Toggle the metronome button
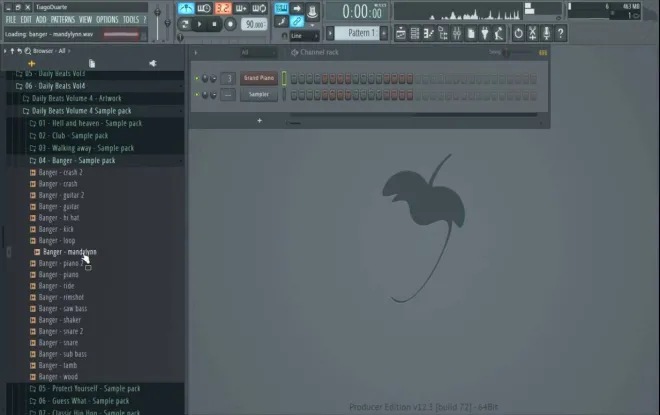660x415 pixels. click(x=186, y=8)
